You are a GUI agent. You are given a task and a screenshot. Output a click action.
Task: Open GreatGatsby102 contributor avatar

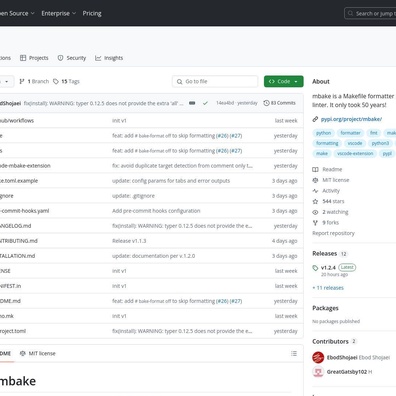tap(318, 372)
